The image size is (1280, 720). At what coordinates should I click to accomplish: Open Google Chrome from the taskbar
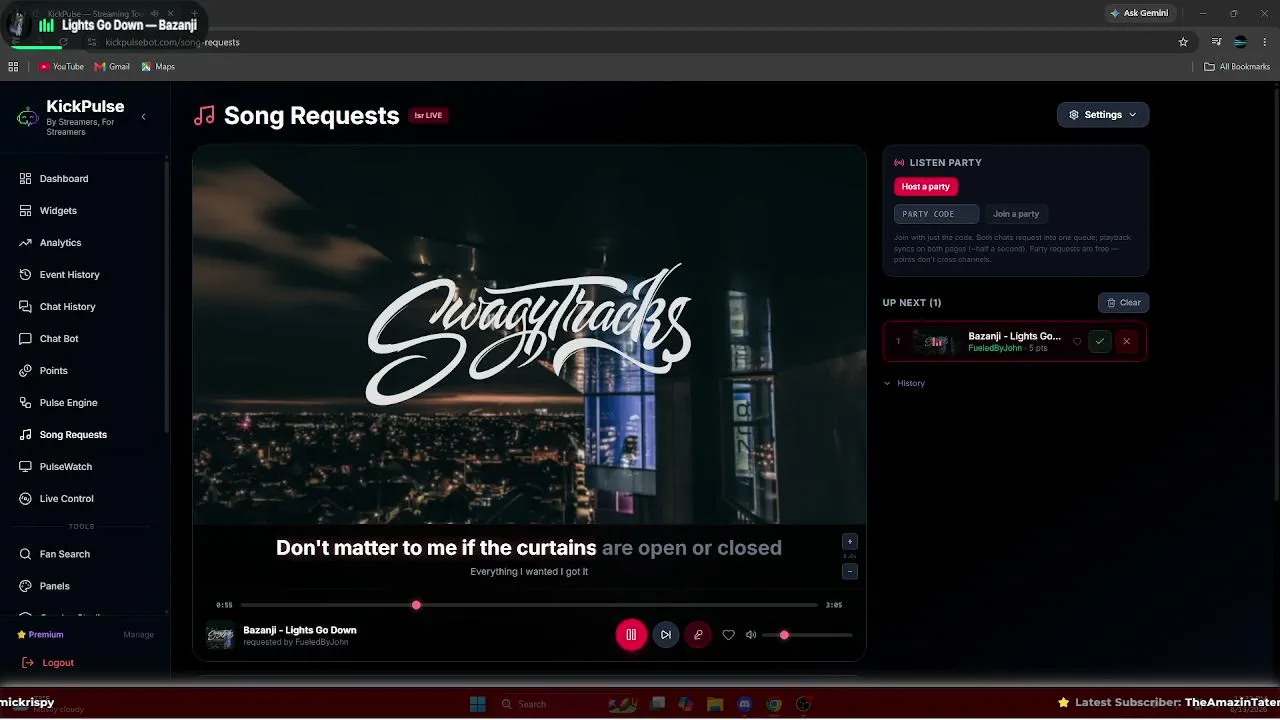tap(773, 704)
